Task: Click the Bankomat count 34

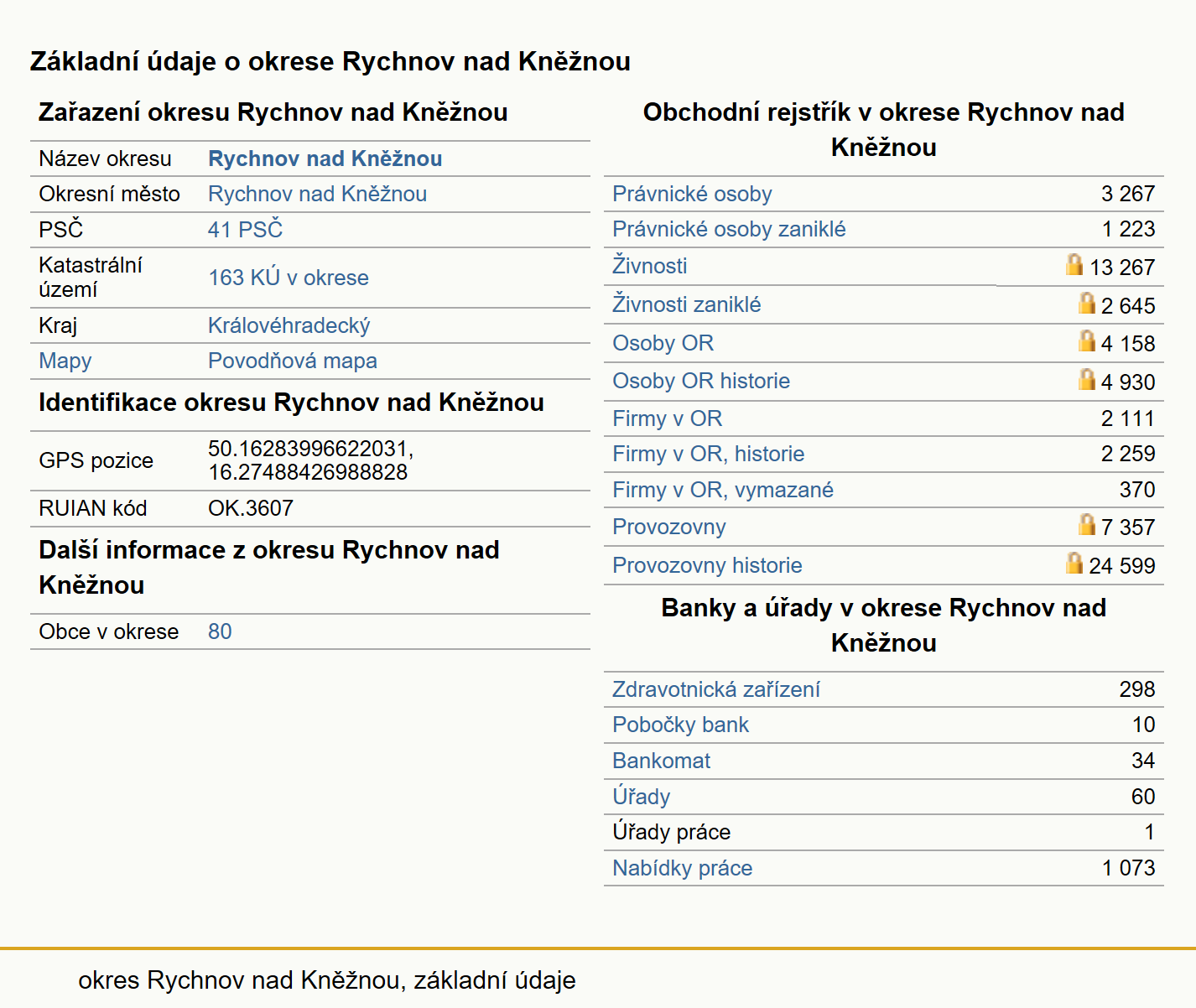Action: (1143, 761)
